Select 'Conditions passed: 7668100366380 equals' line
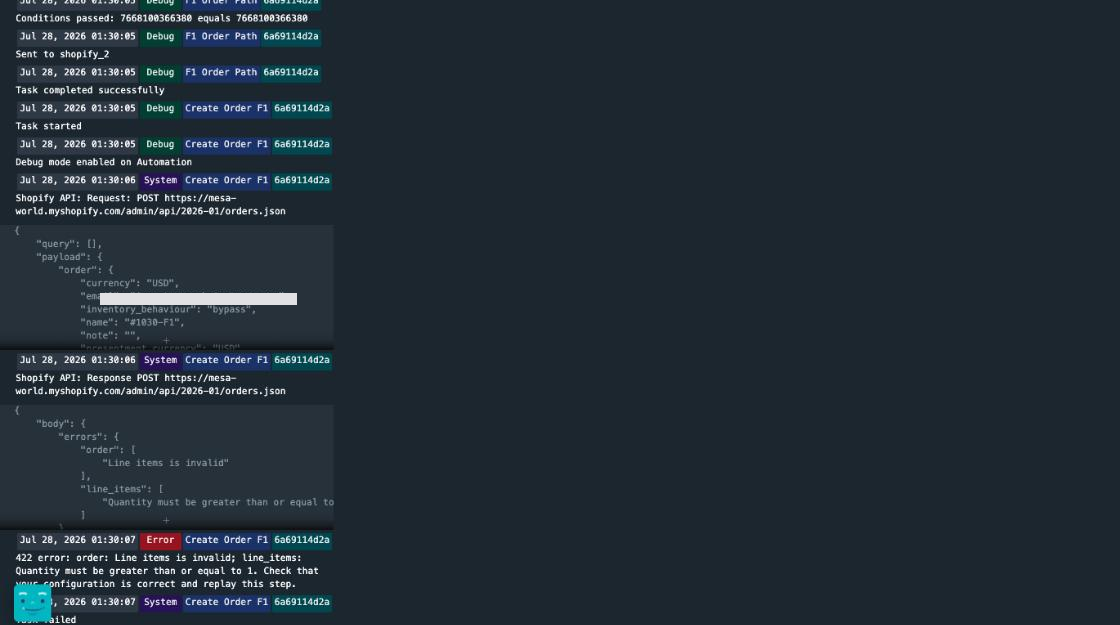 pyautogui.click(x=161, y=19)
